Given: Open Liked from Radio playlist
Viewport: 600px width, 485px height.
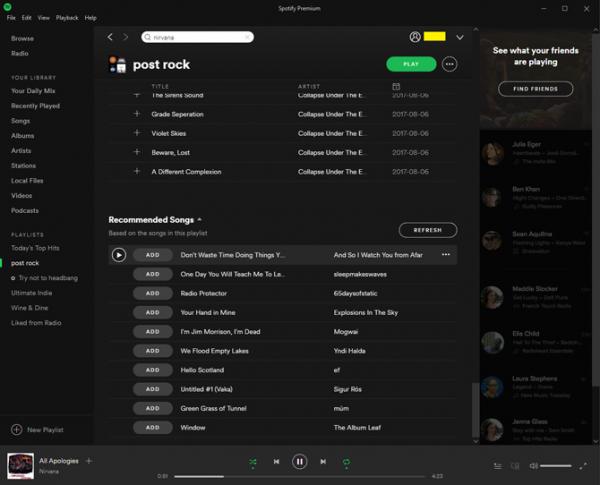Looking at the screenshot, I should pos(36,322).
